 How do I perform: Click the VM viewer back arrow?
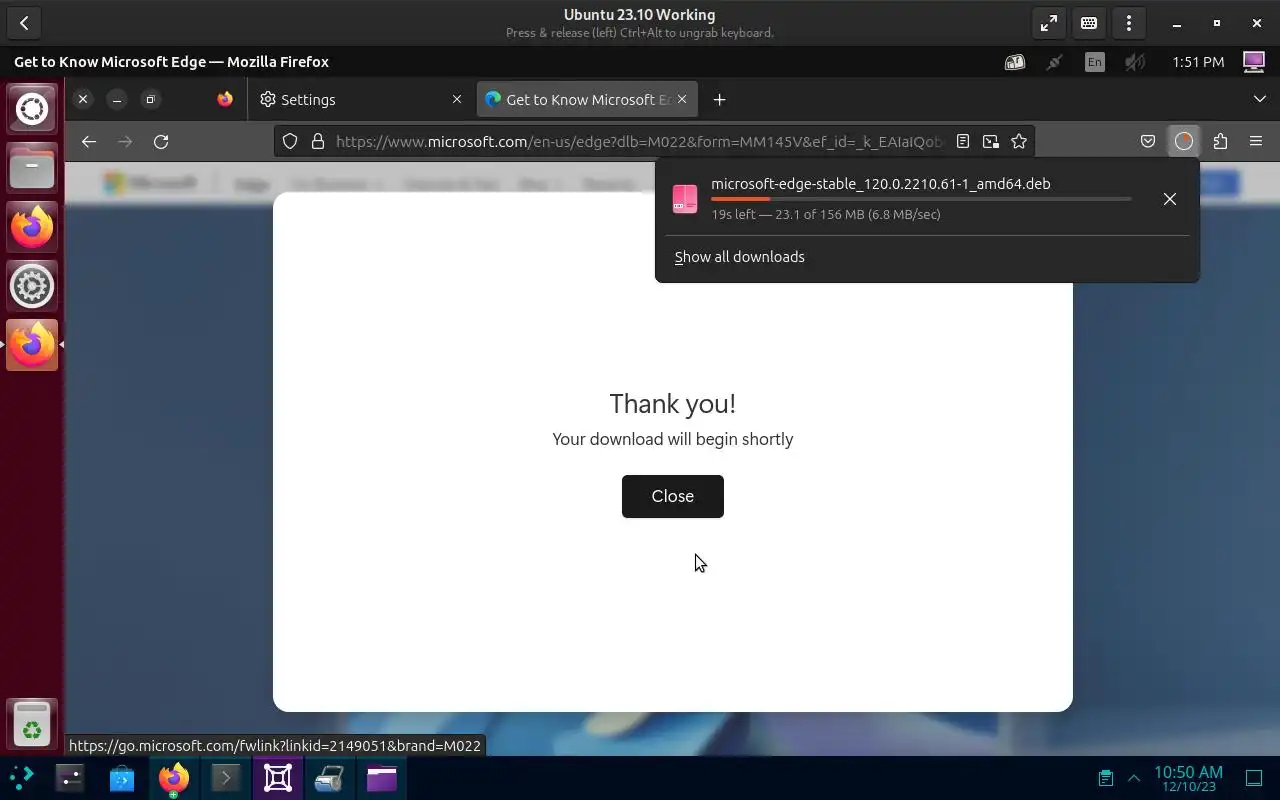(x=24, y=22)
